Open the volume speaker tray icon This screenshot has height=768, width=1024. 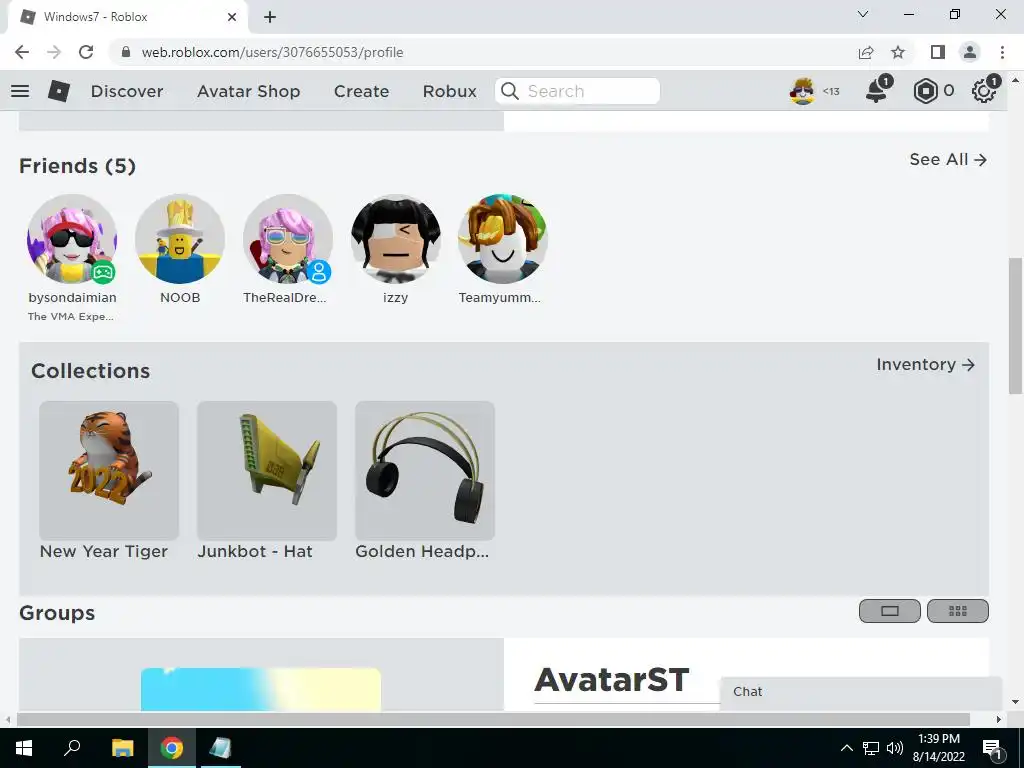point(895,748)
